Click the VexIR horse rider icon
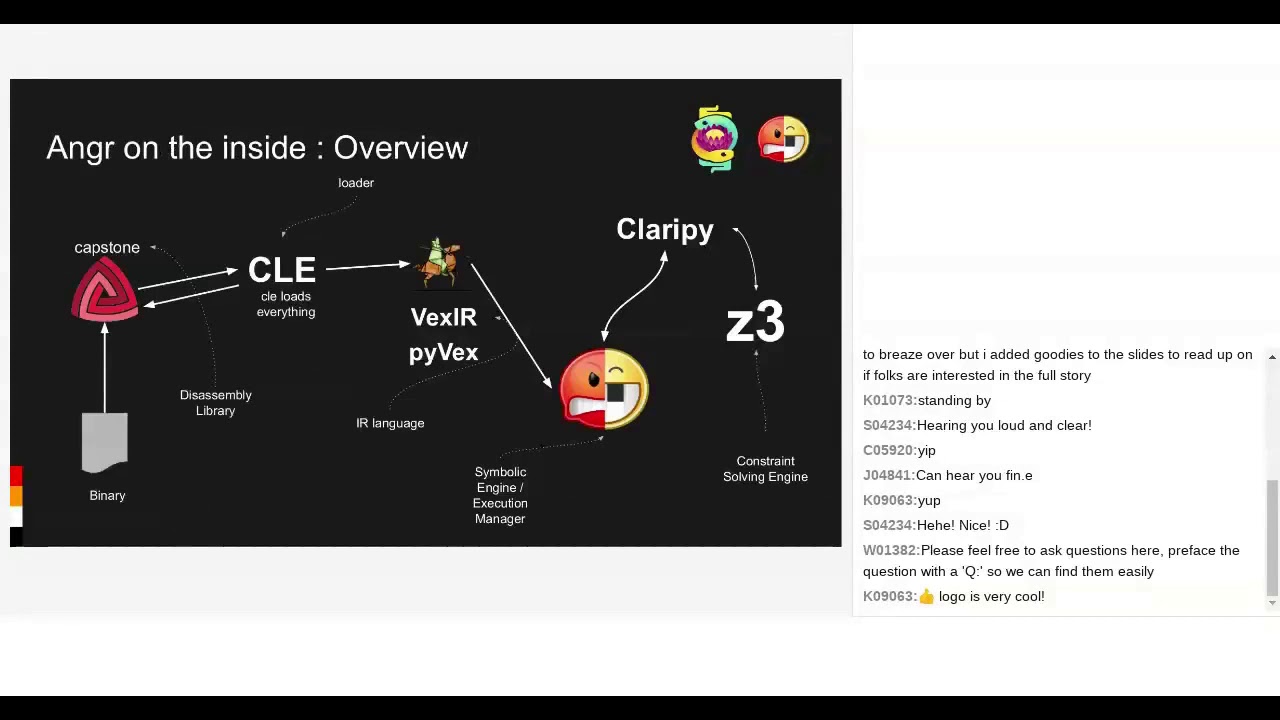Viewport: 1280px width, 720px height. point(439,263)
